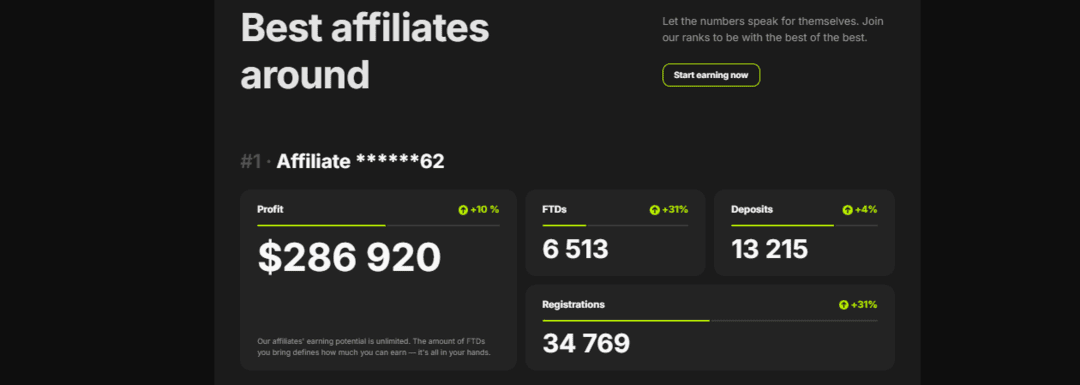Click the earning potential note in Profit card

coord(373,346)
